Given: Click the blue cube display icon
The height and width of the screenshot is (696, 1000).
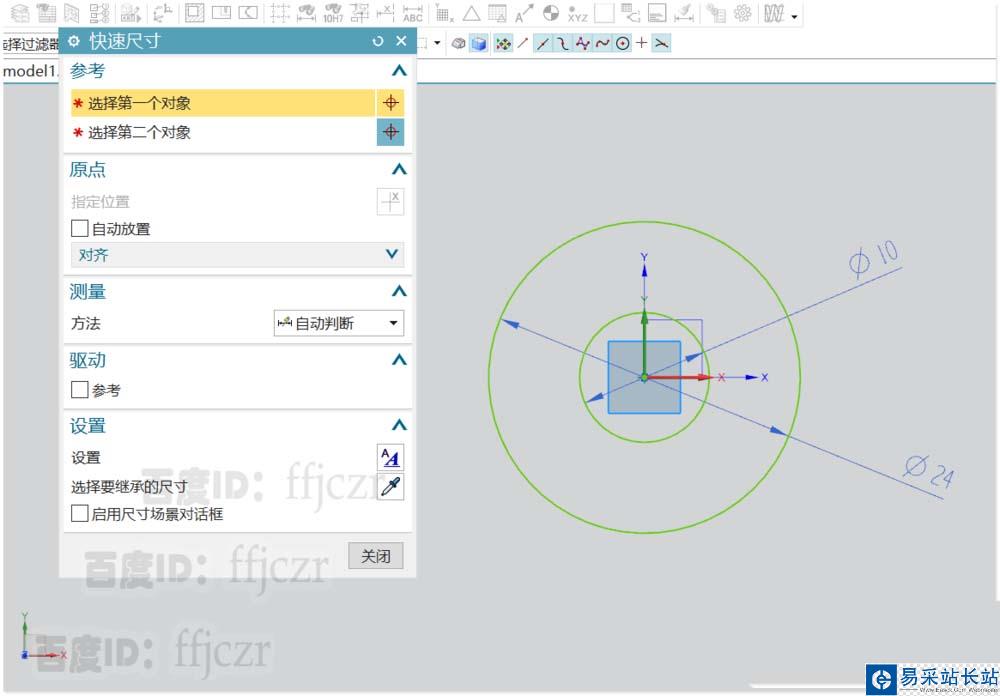Looking at the screenshot, I should (478, 43).
